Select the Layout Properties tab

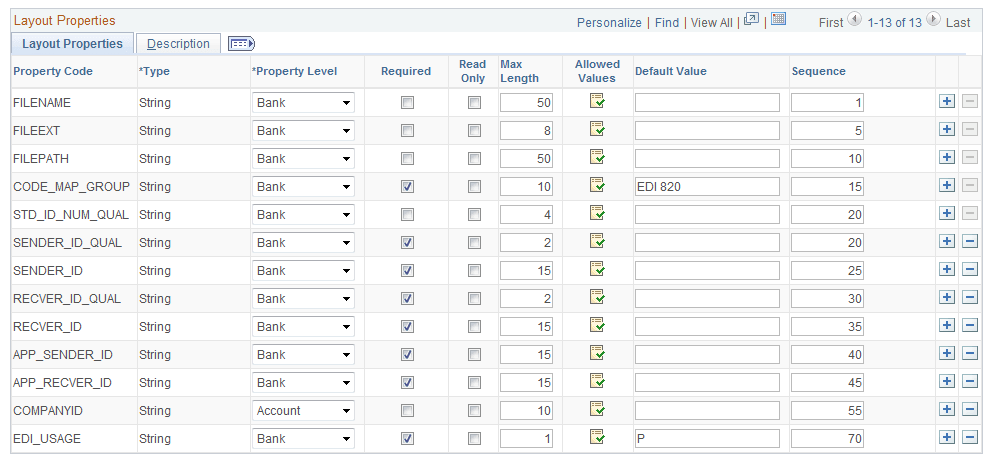72,44
